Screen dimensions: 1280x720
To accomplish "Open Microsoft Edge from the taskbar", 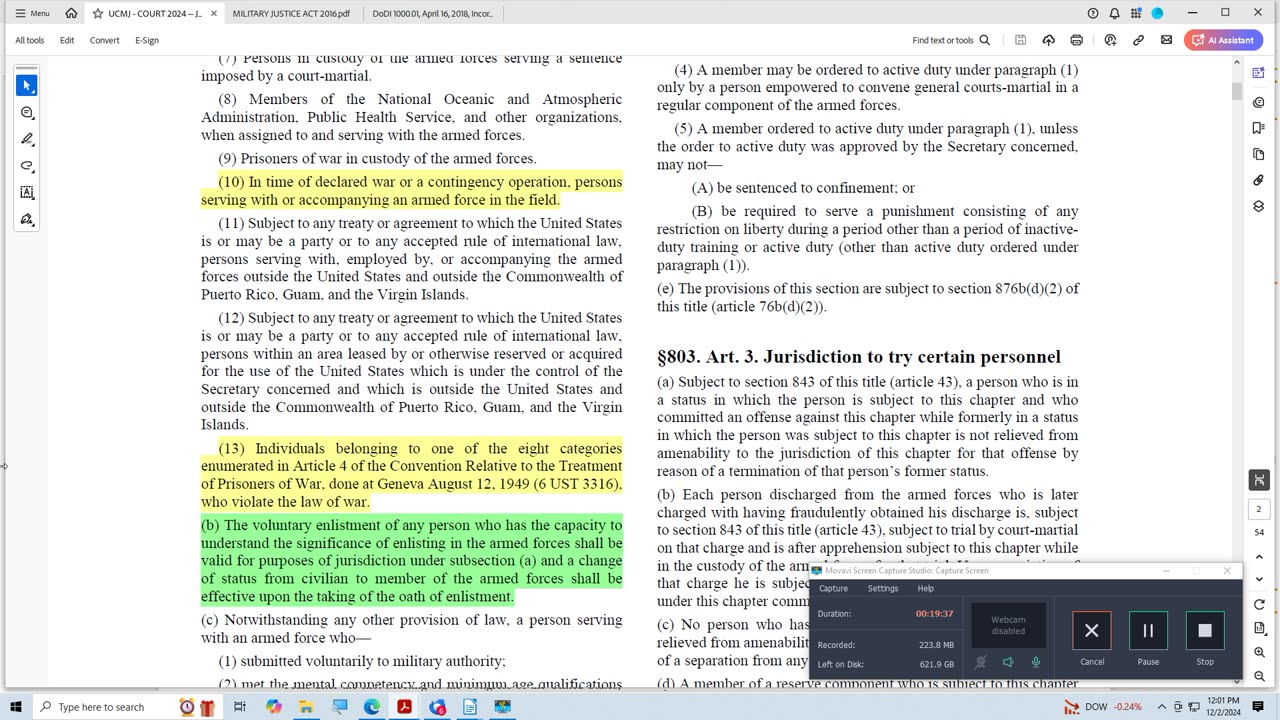I will (372, 707).
